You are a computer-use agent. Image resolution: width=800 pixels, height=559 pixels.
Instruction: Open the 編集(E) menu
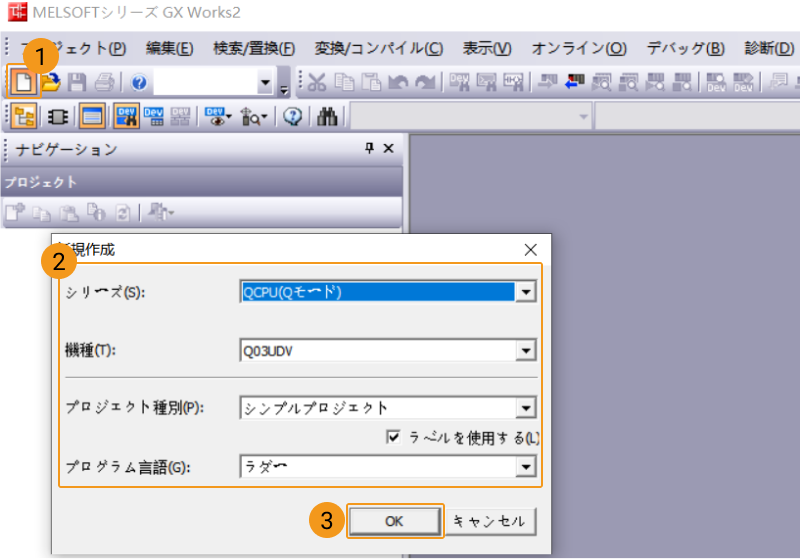pos(169,48)
